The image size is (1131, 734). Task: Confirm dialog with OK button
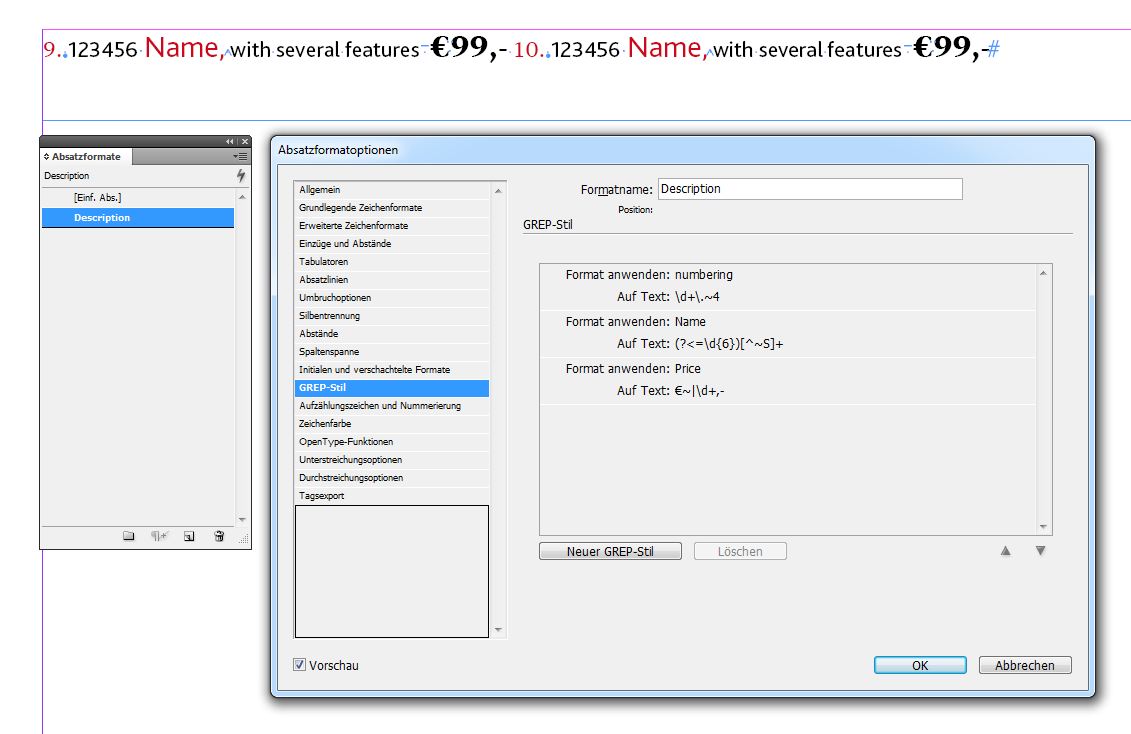point(920,666)
